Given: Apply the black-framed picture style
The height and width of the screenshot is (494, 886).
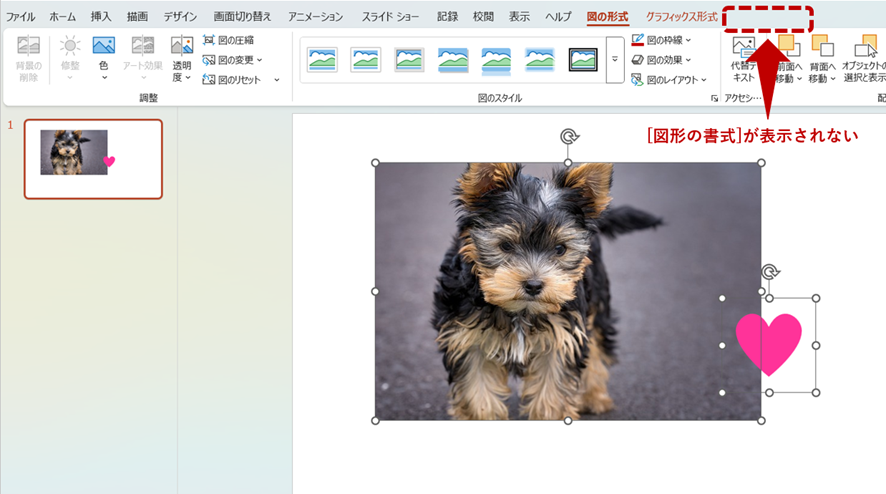Looking at the screenshot, I should click(583, 60).
